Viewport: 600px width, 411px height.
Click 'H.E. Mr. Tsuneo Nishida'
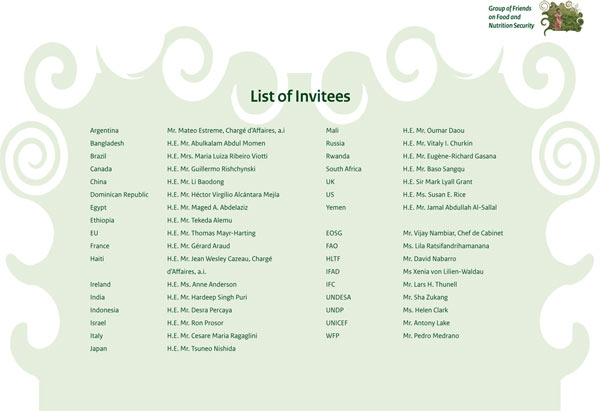(201, 349)
